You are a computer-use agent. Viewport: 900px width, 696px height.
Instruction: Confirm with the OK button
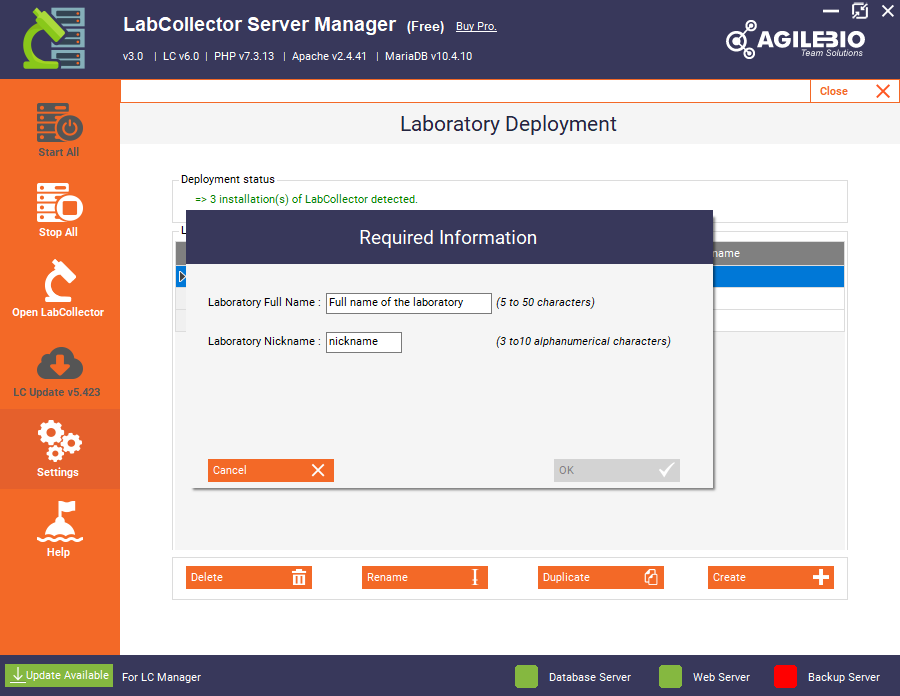(x=617, y=471)
